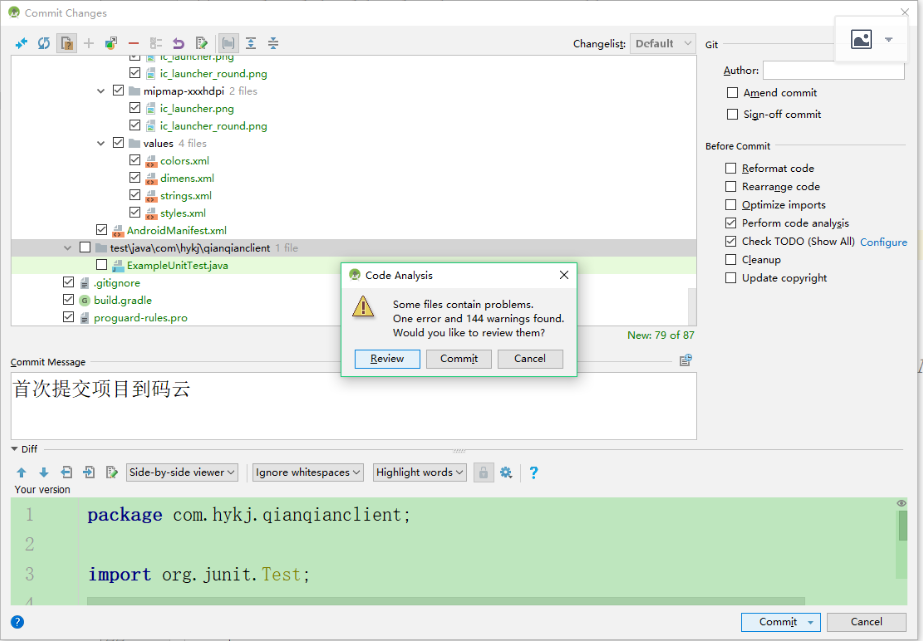The image size is (923, 641).
Task: Click the bottom-left blue help icon
Action: tap(18, 622)
